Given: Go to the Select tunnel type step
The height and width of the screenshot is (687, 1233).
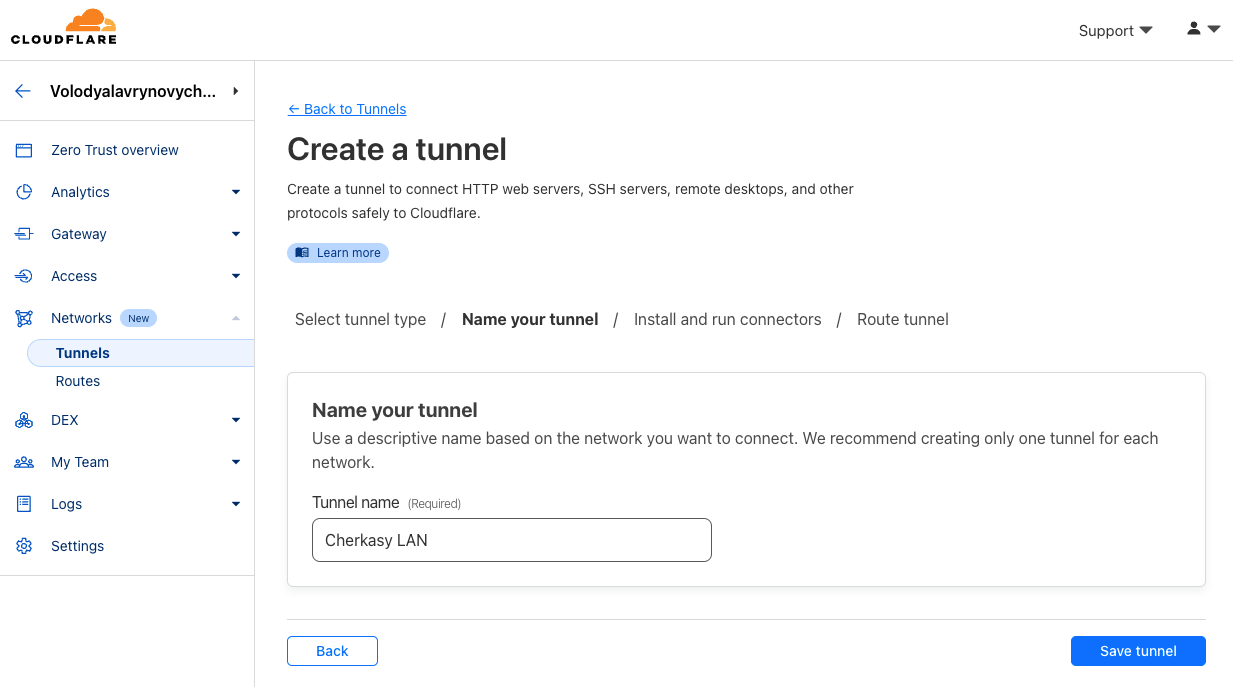Looking at the screenshot, I should [x=360, y=320].
